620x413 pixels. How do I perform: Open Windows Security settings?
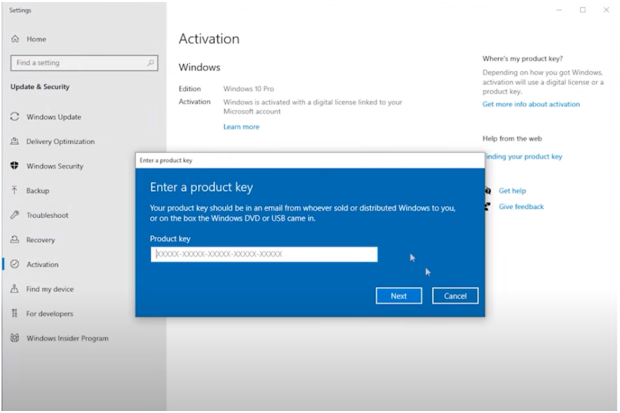[x=55, y=166]
